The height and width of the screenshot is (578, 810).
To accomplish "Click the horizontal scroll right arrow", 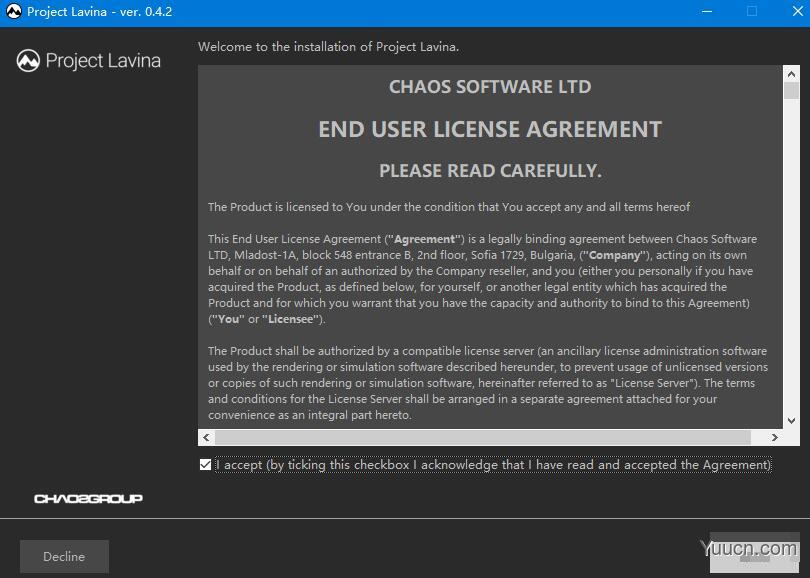I will tap(774, 438).
